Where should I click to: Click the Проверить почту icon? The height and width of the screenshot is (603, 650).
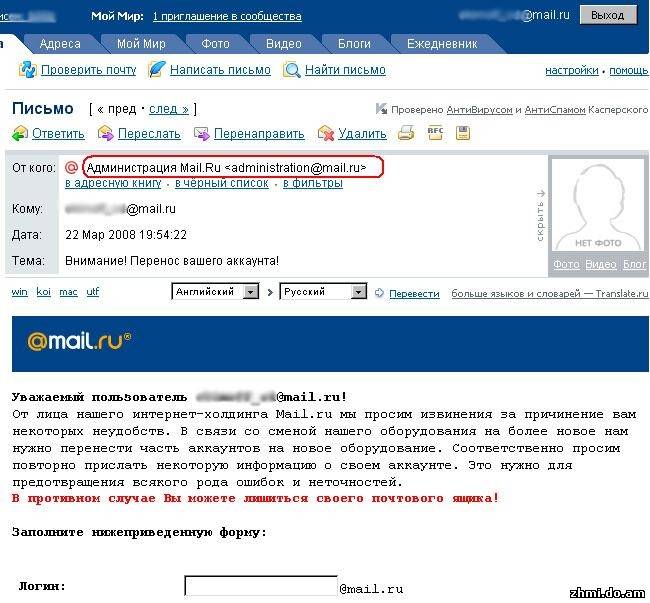click(x=27, y=70)
